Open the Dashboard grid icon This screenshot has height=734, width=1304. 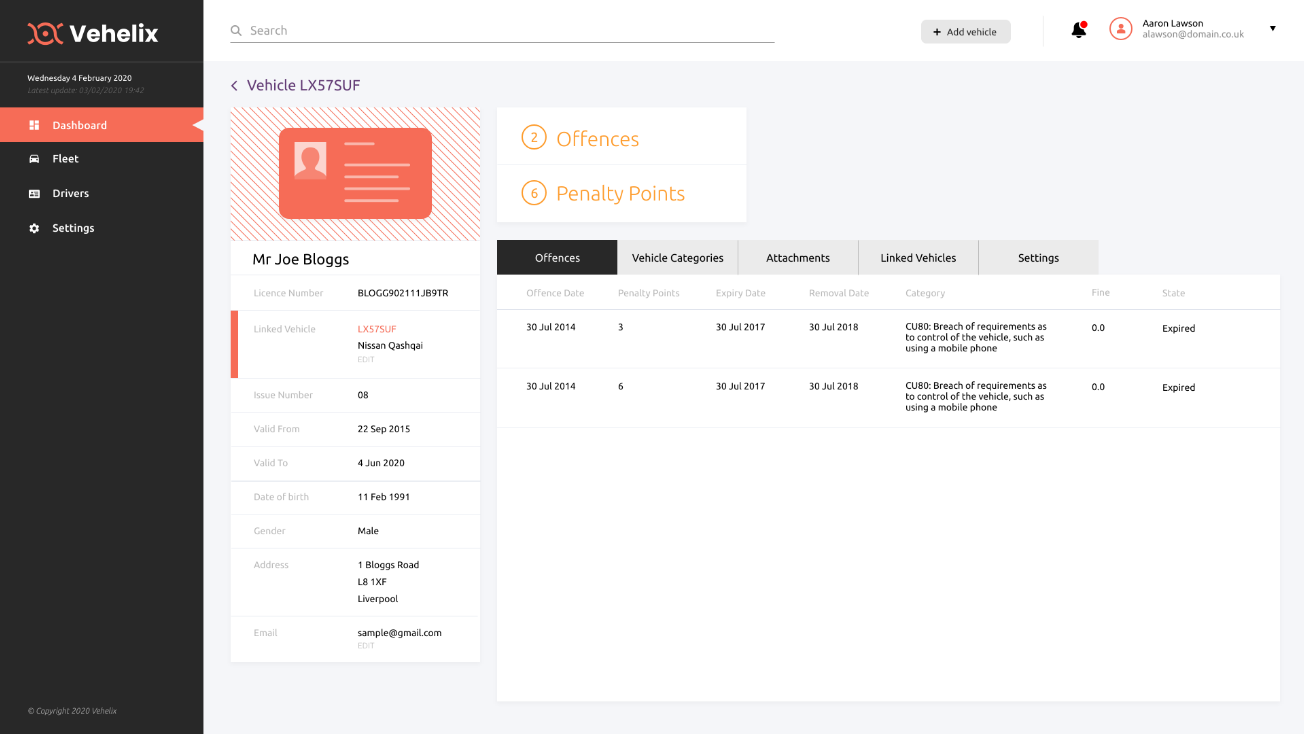coord(34,125)
